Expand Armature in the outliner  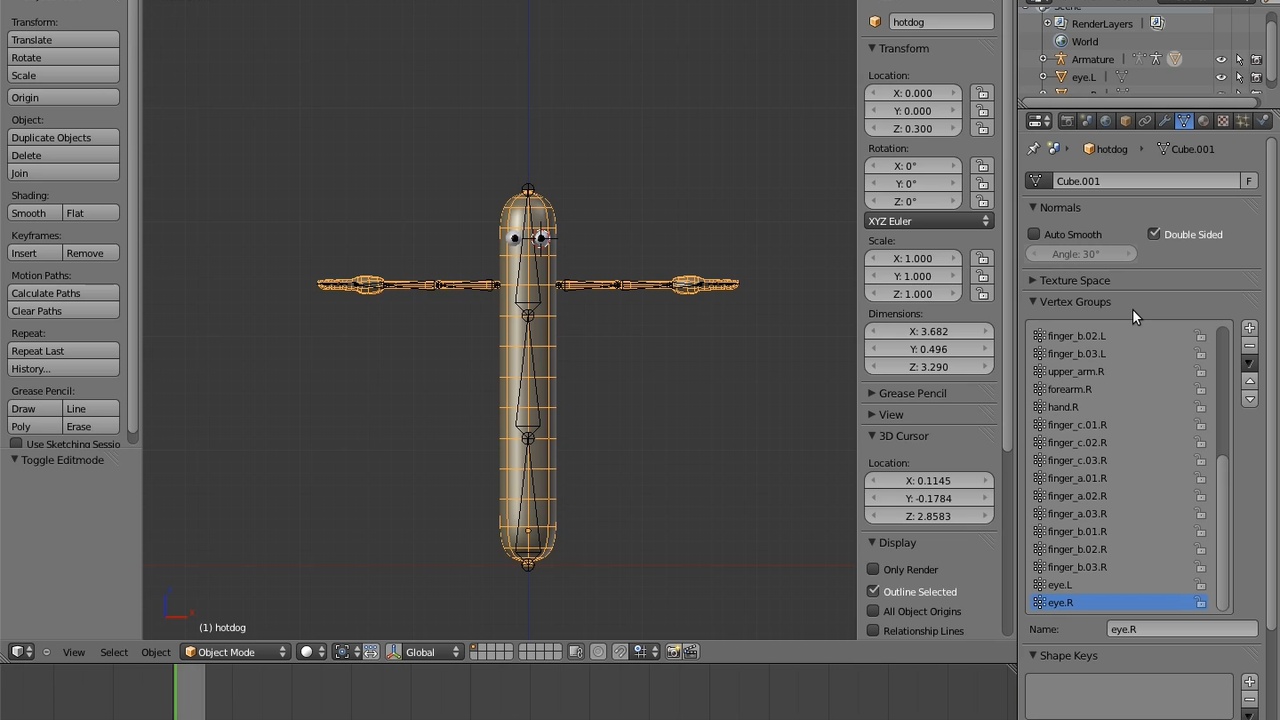point(1043,60)
